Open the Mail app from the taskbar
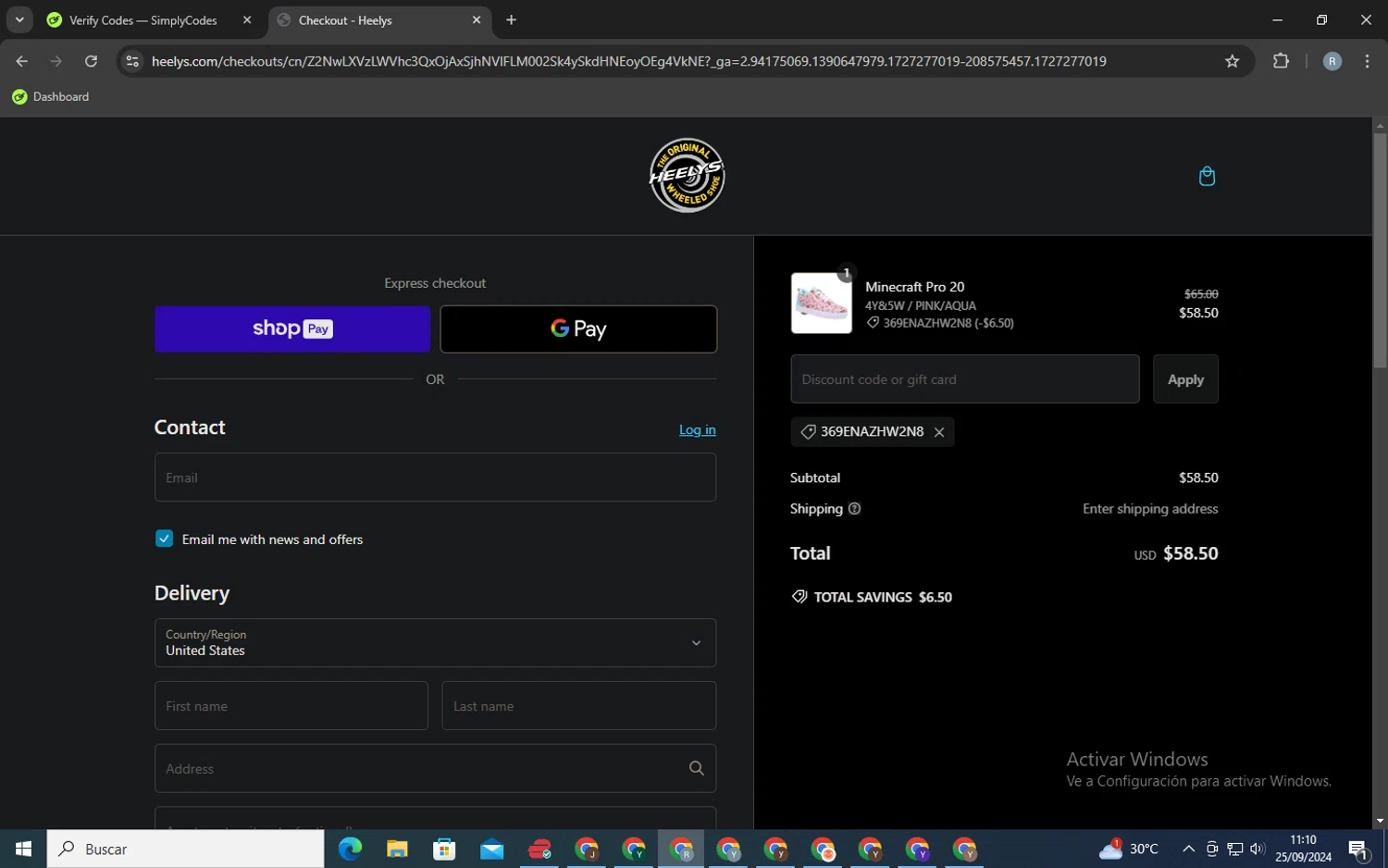The height and width of the screenshot is (868, 1388). (x=491, y=849)
